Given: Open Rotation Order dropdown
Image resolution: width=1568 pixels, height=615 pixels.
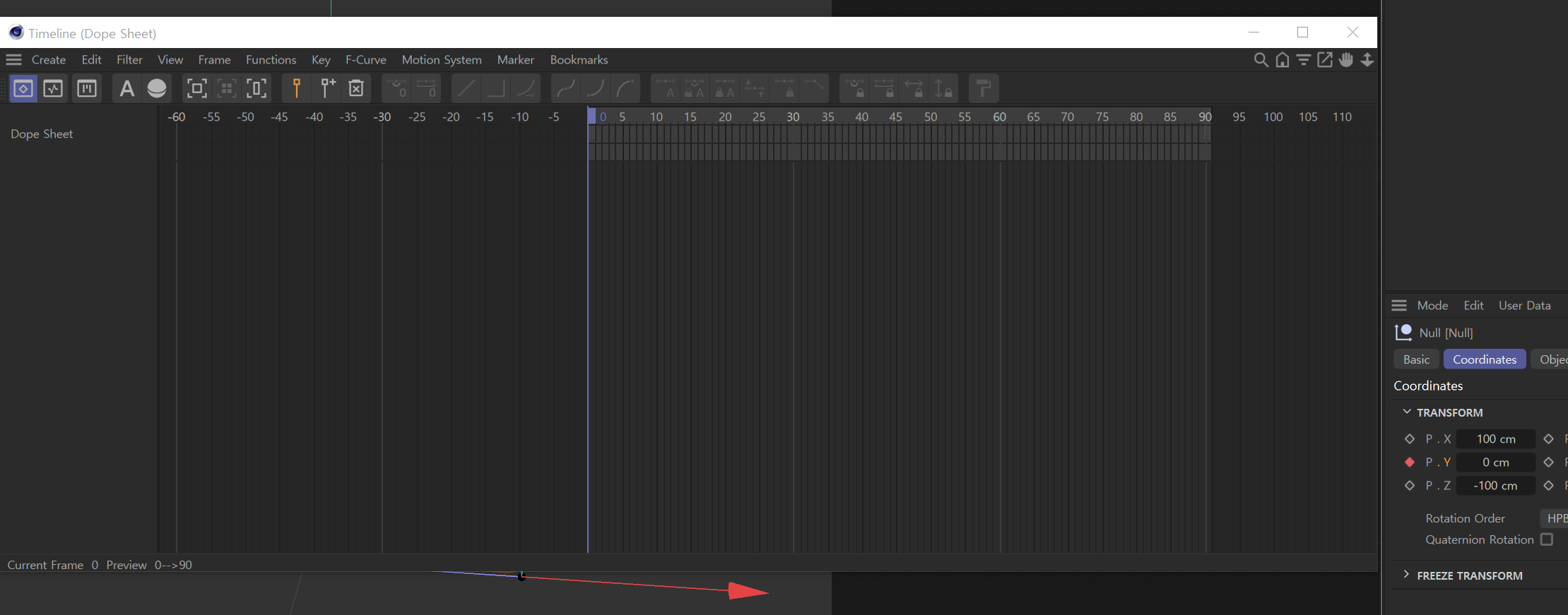Looking at the screenshot, I should pos(1554,518).
